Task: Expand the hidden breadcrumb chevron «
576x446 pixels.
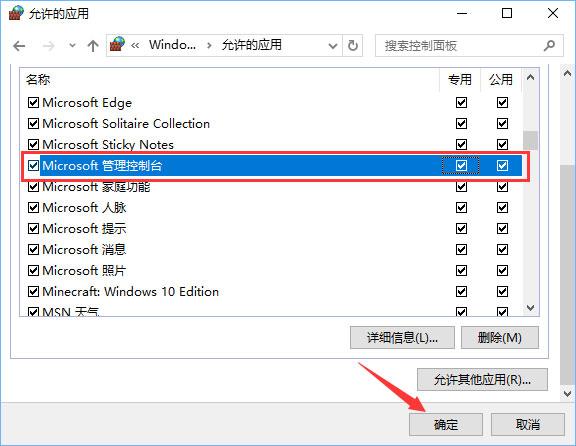Action: point(135,46)
